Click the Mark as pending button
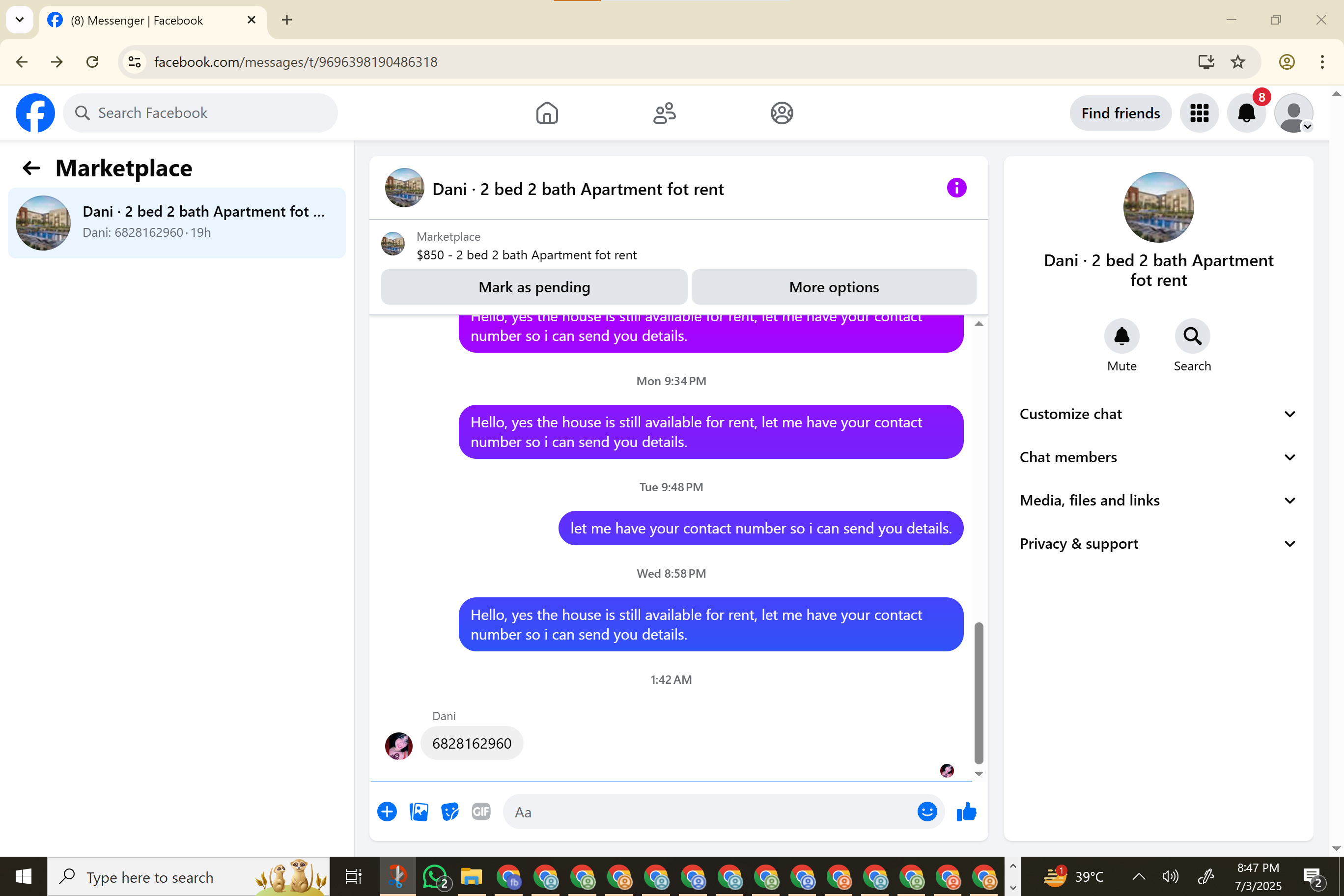The image size is (1344, 896). tap(533, 287)
